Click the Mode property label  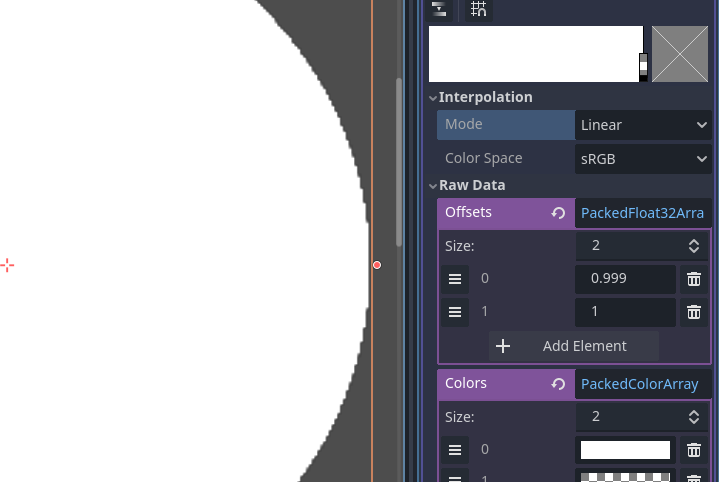[x=464, y=124]
